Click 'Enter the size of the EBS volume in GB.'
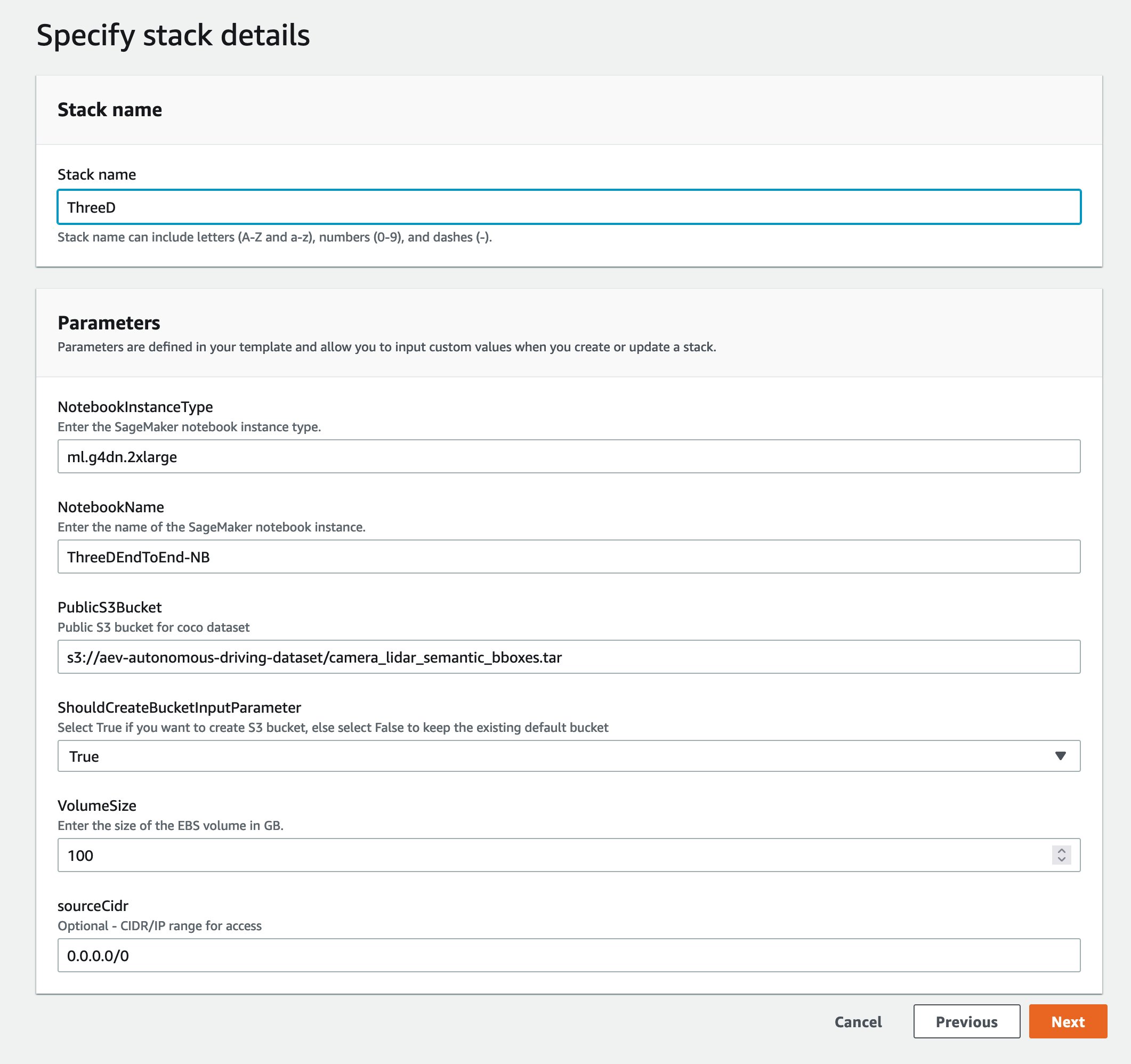The height and width of the screenshot is (1064, 1131). (171, 826)
